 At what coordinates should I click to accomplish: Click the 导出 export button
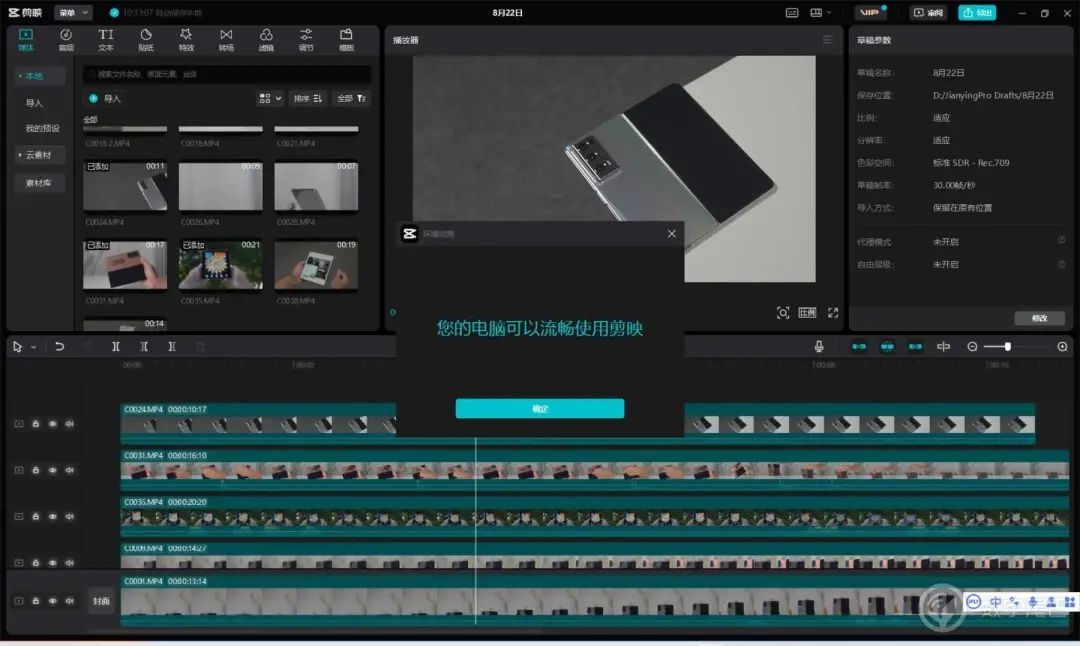point(977,13)
